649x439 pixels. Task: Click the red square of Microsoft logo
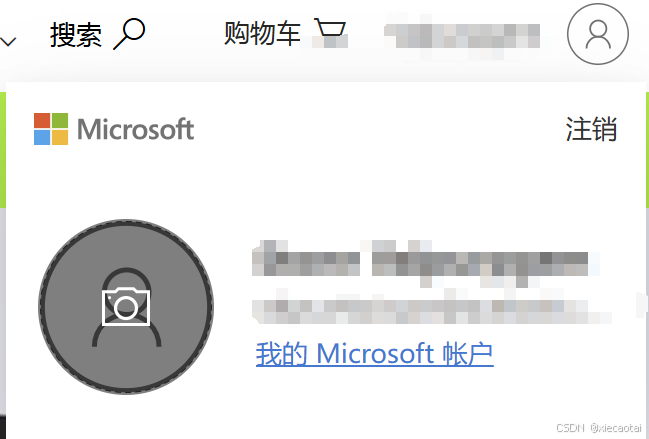pyautogui.click(x=42, y=120)
